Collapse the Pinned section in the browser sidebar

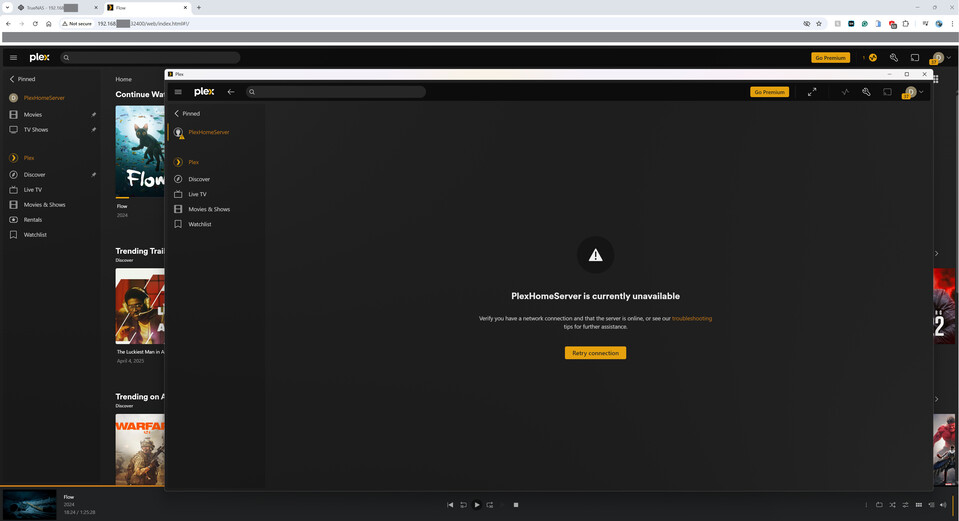(23, 79)
